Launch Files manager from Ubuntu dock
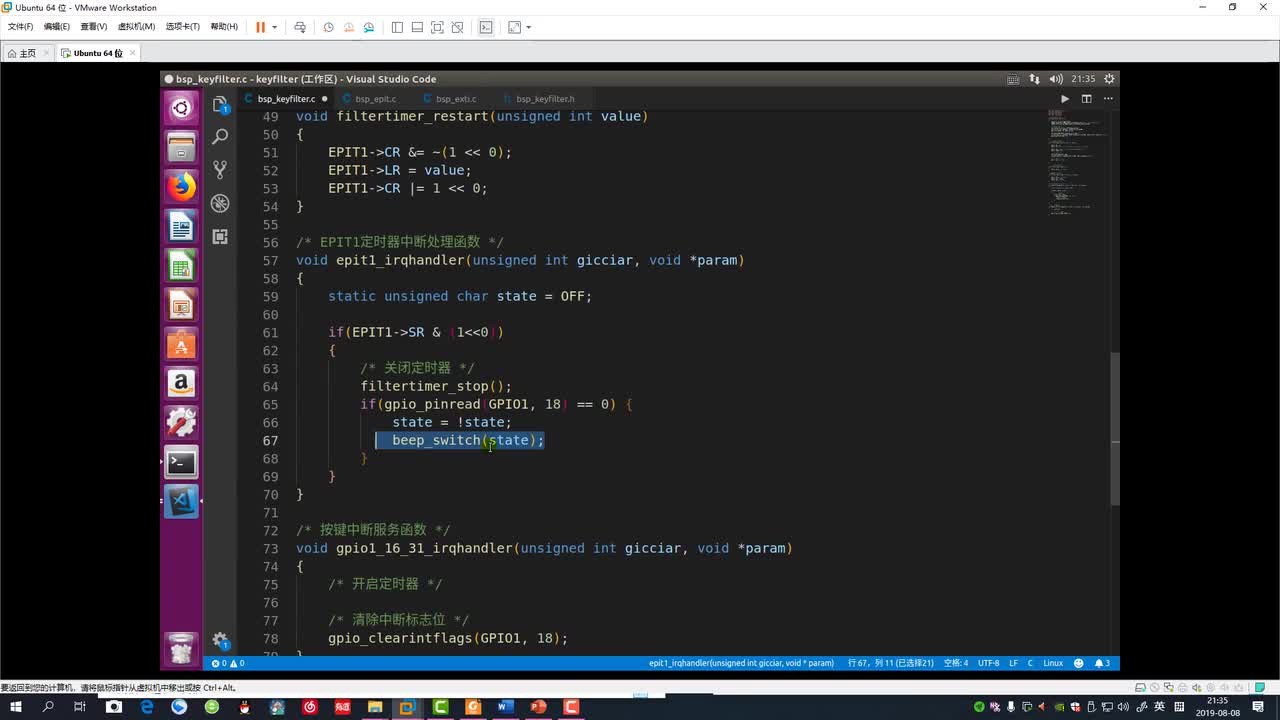Image resolution: width=1280 pixels, height=720 pixels. 181,148
